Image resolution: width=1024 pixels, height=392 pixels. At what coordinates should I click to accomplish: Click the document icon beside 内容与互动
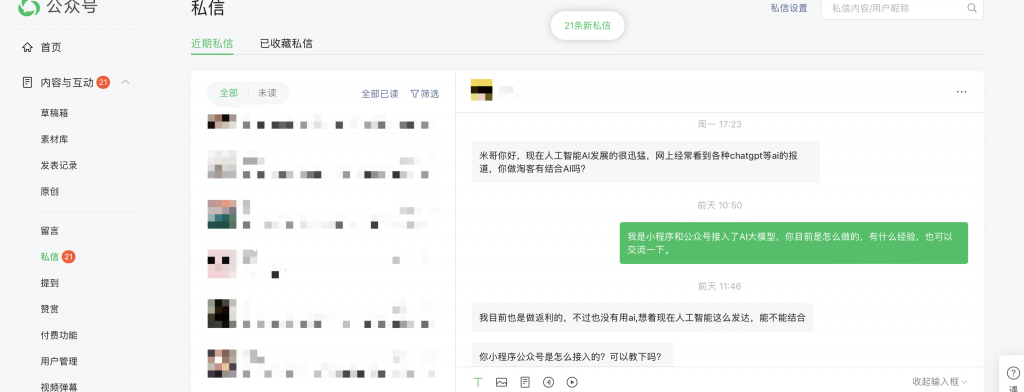tap(27, 82)
